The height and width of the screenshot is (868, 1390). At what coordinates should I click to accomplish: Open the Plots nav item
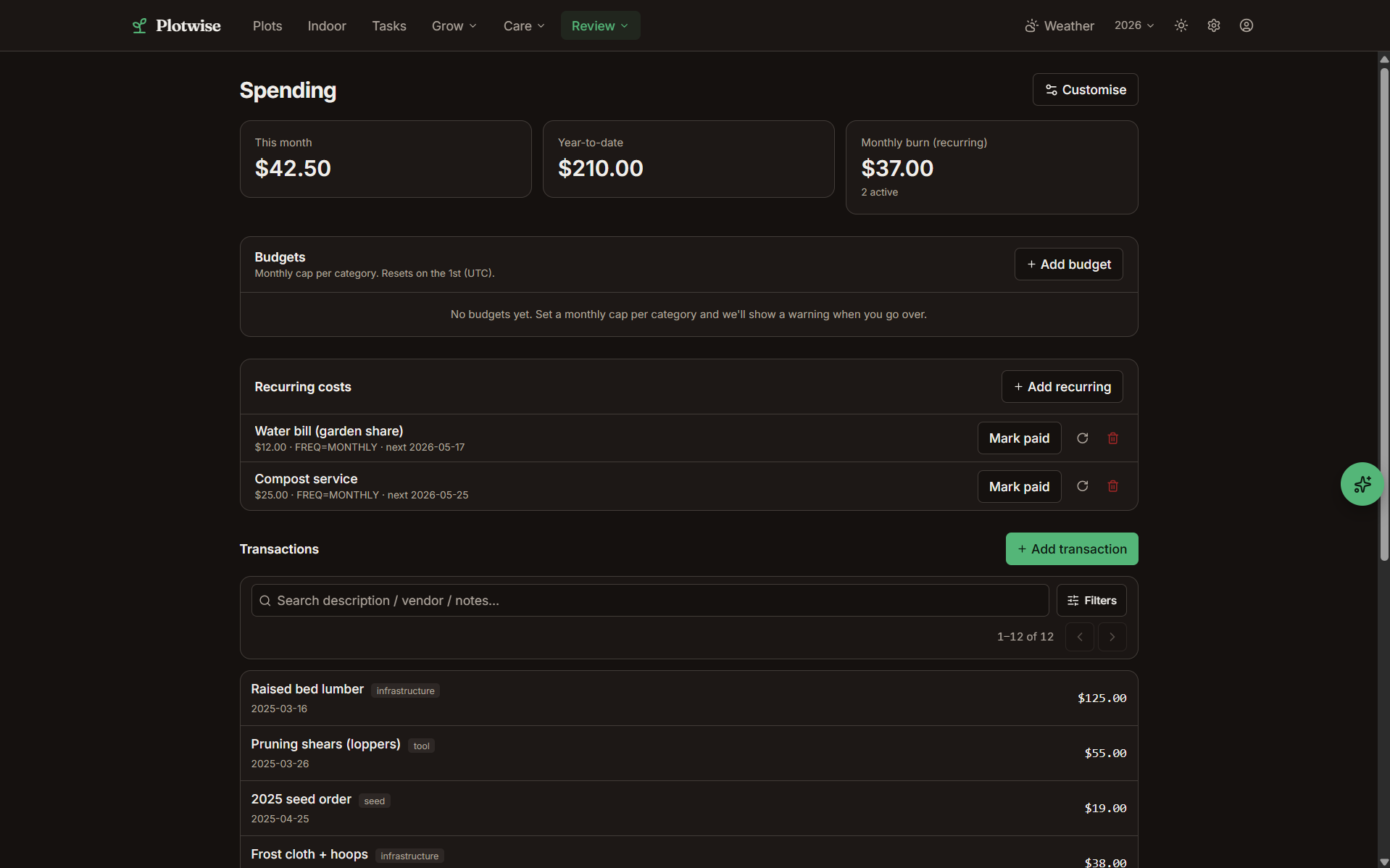[x=267, y=26]
